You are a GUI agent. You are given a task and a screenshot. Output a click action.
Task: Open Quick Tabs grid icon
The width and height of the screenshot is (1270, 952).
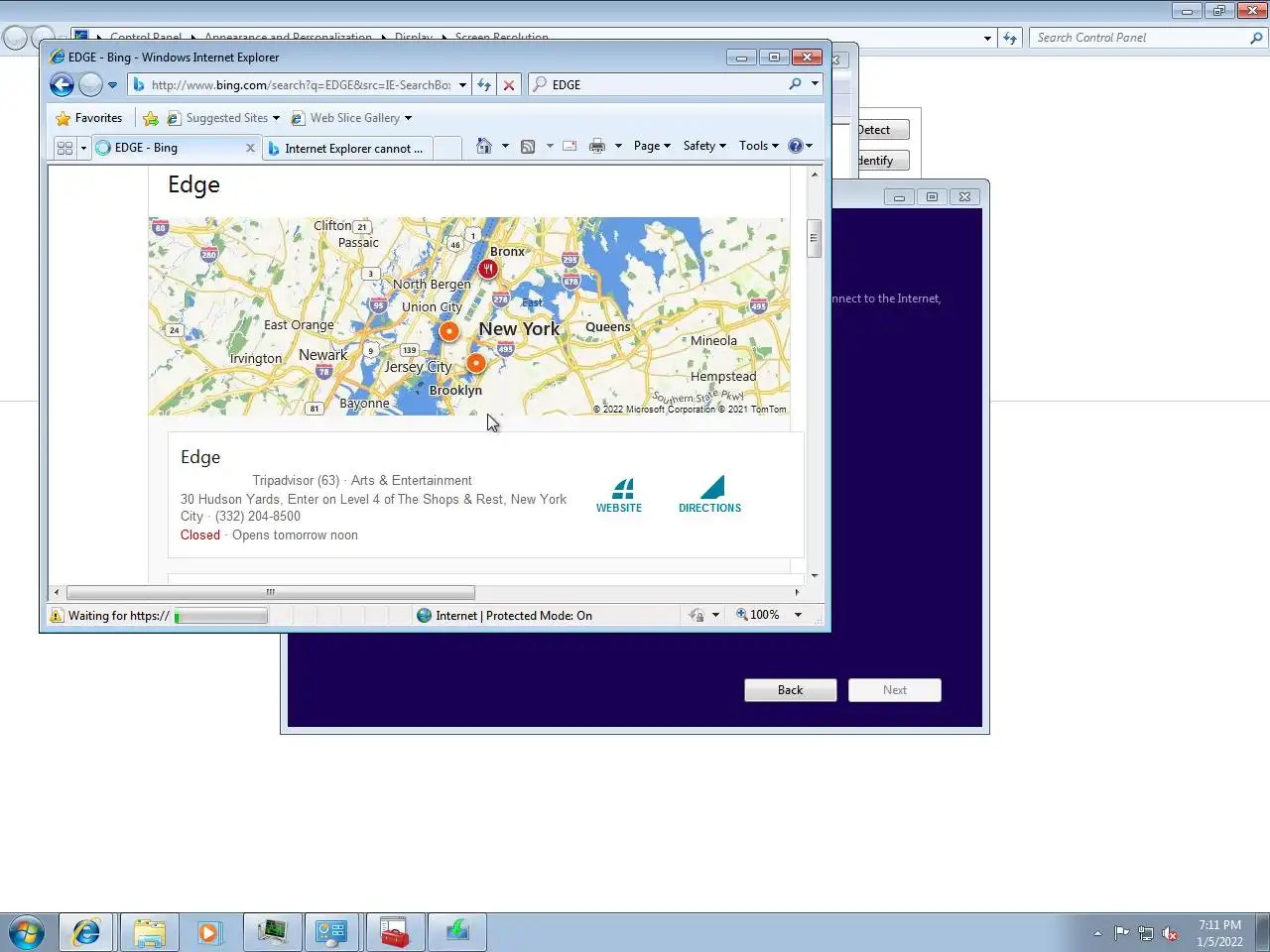click(65, 148)
